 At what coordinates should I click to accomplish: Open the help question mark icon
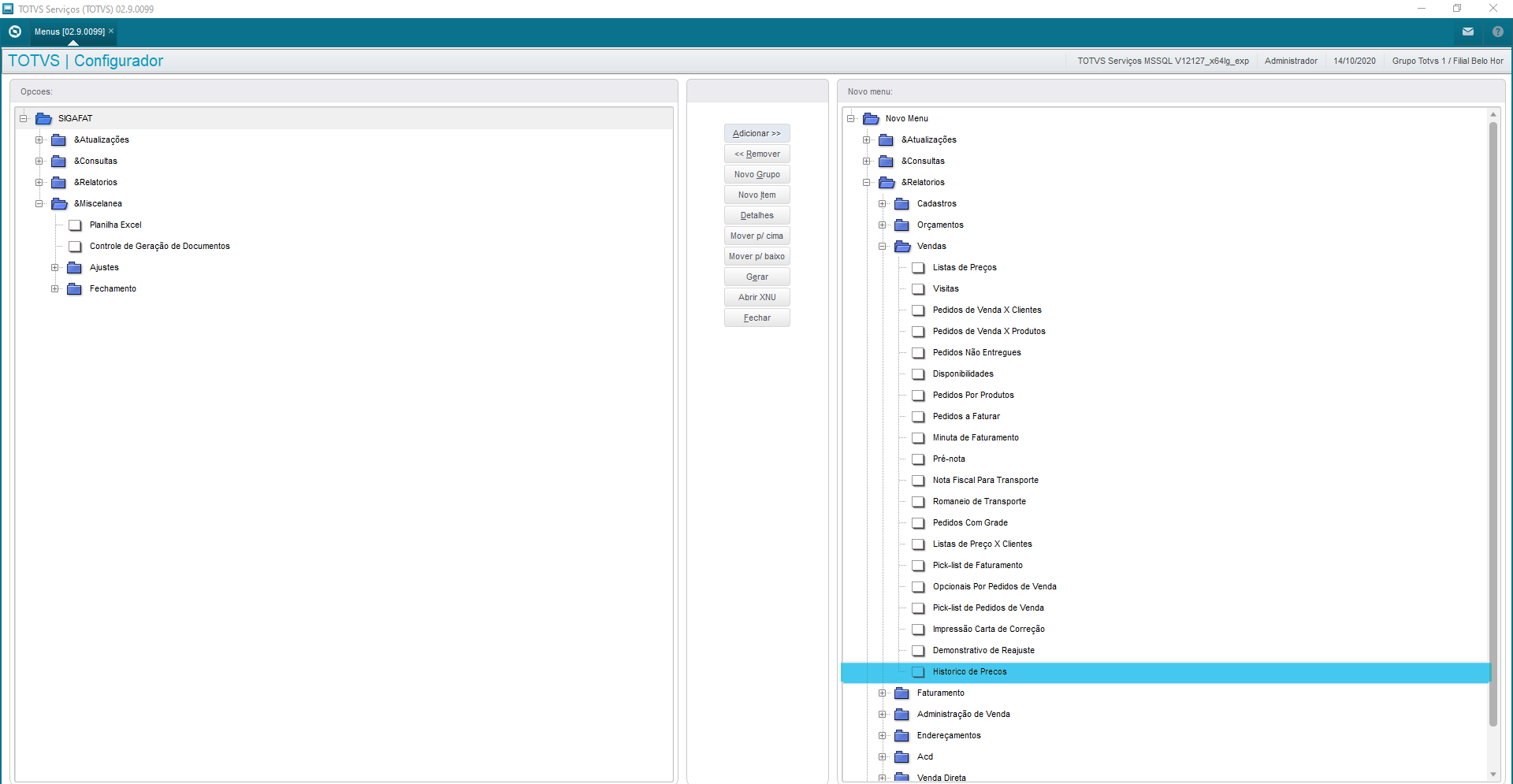[x=1498, y=32]
